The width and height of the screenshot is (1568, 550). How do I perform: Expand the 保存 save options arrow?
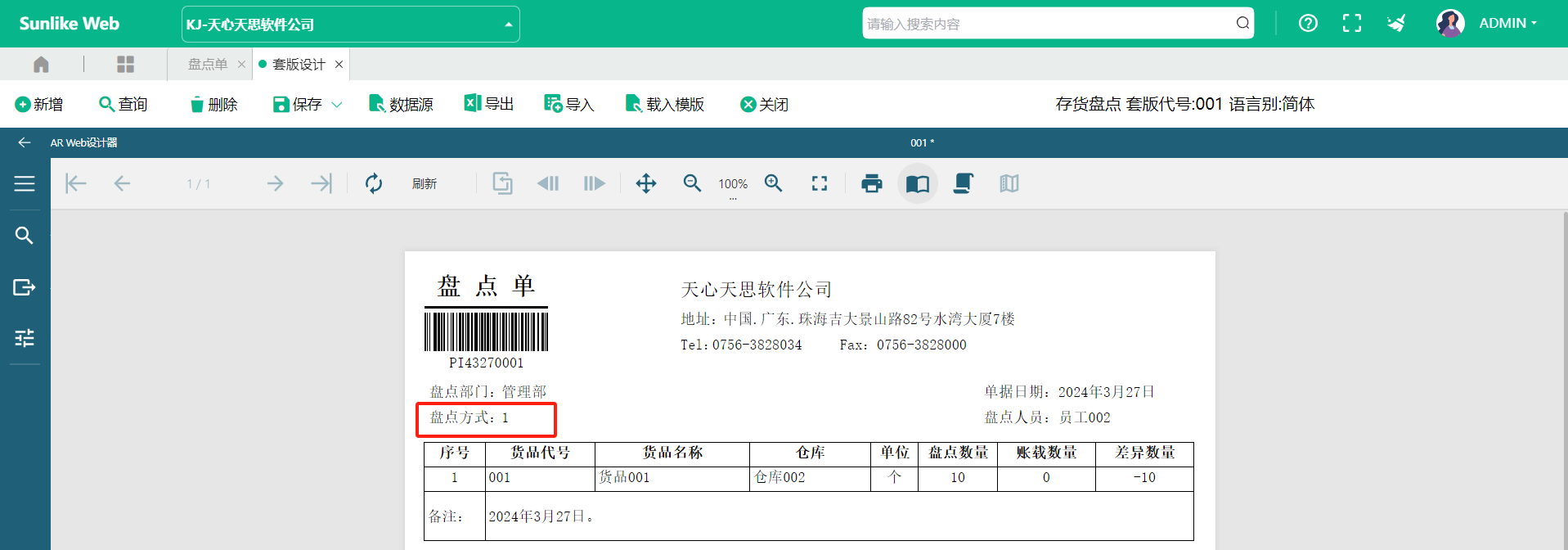point(337,105)
